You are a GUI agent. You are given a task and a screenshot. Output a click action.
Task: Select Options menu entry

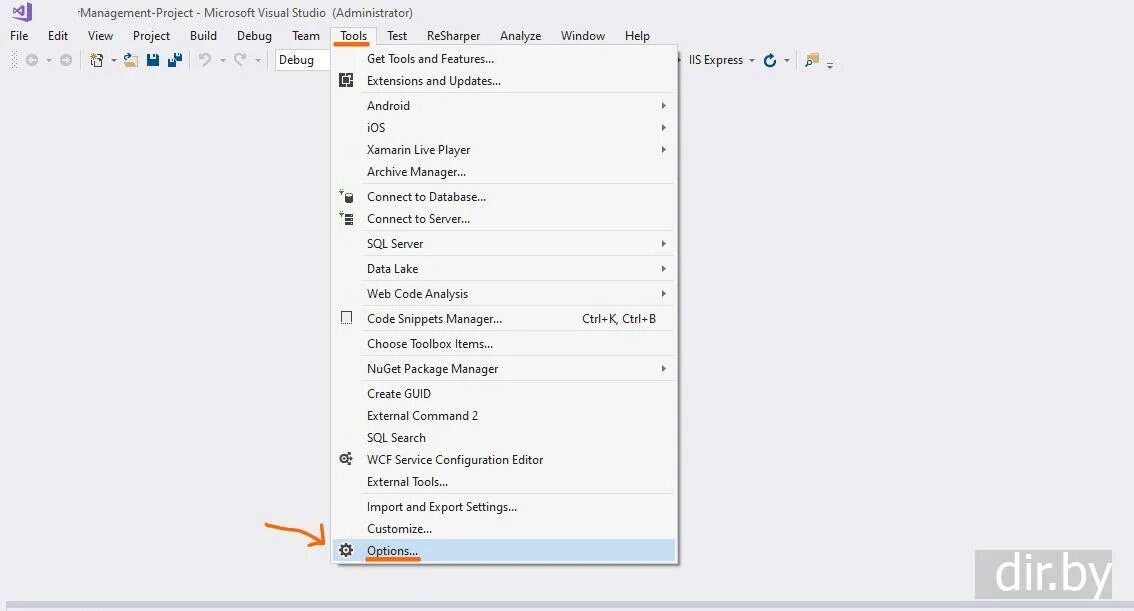[504, 550]
